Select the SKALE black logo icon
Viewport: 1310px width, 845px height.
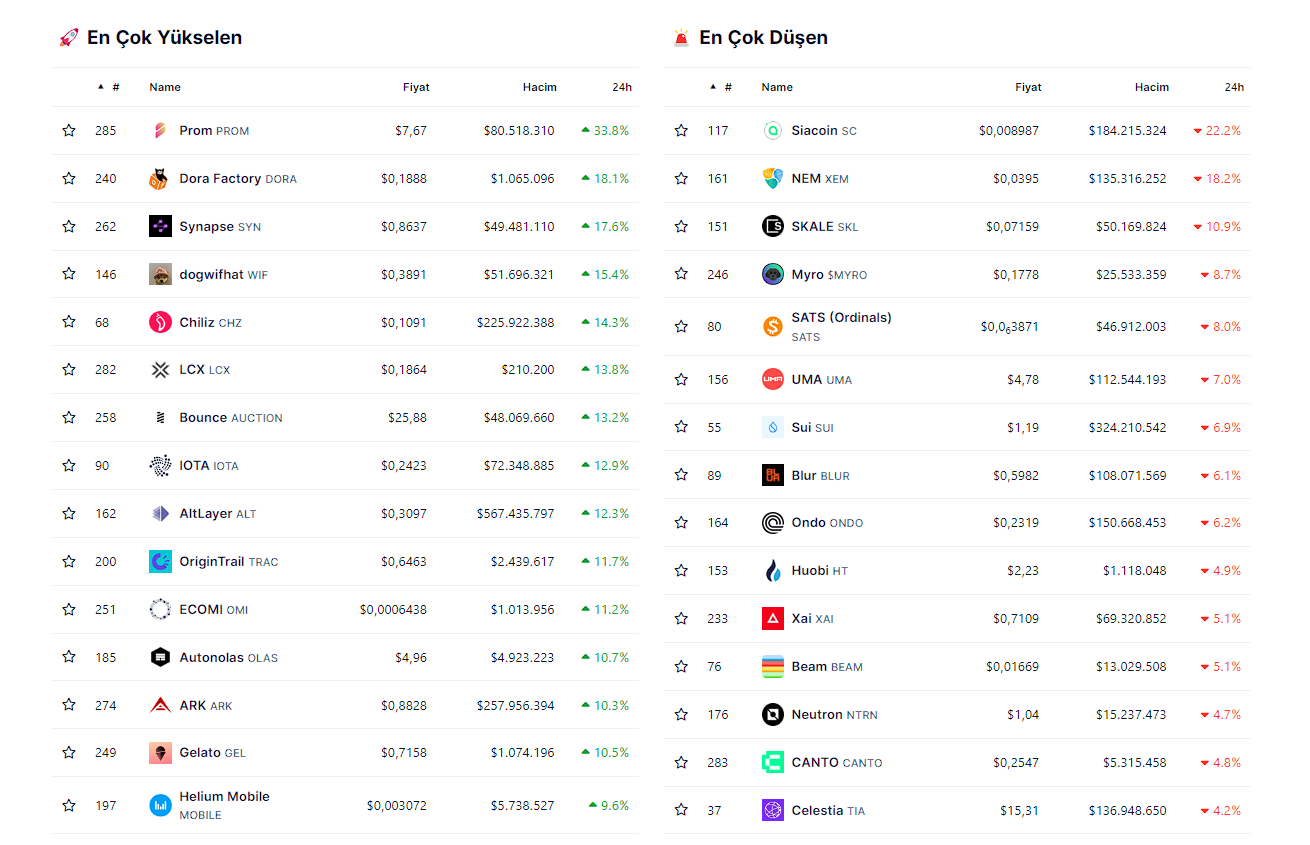click(x=772, y=227)
